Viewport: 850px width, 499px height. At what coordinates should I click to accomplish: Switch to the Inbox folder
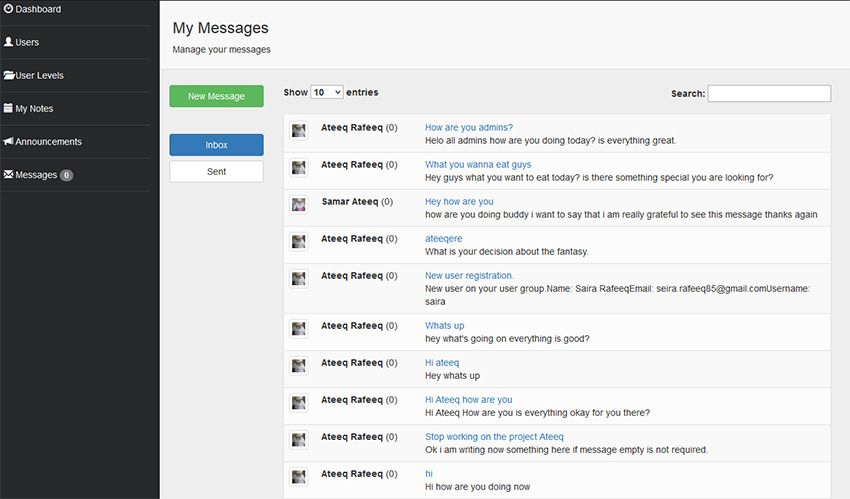[x=216, y=145]
